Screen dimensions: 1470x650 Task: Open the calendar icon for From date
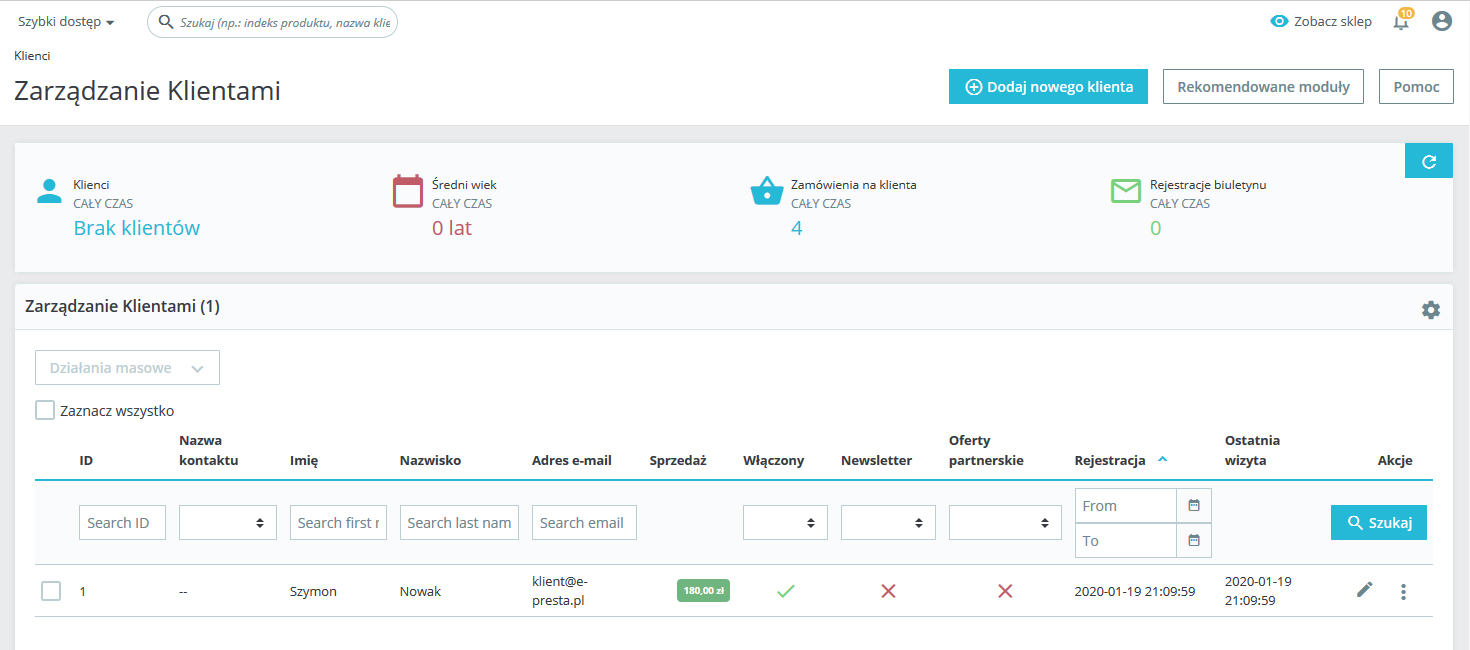pos(1193,506)
